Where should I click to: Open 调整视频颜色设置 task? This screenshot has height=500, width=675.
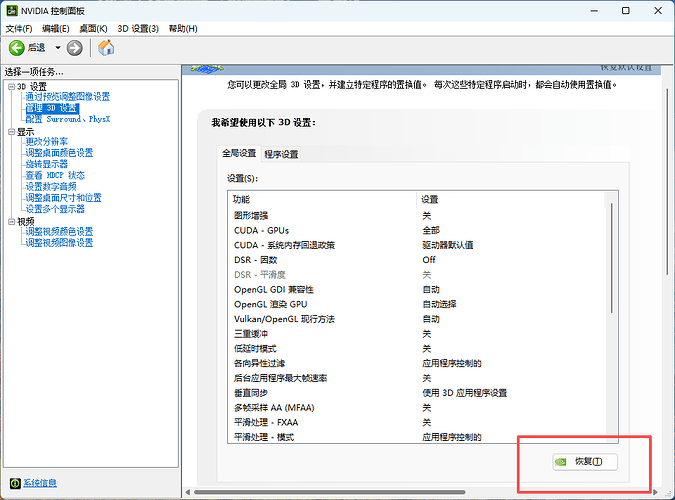tap(59, 231)
